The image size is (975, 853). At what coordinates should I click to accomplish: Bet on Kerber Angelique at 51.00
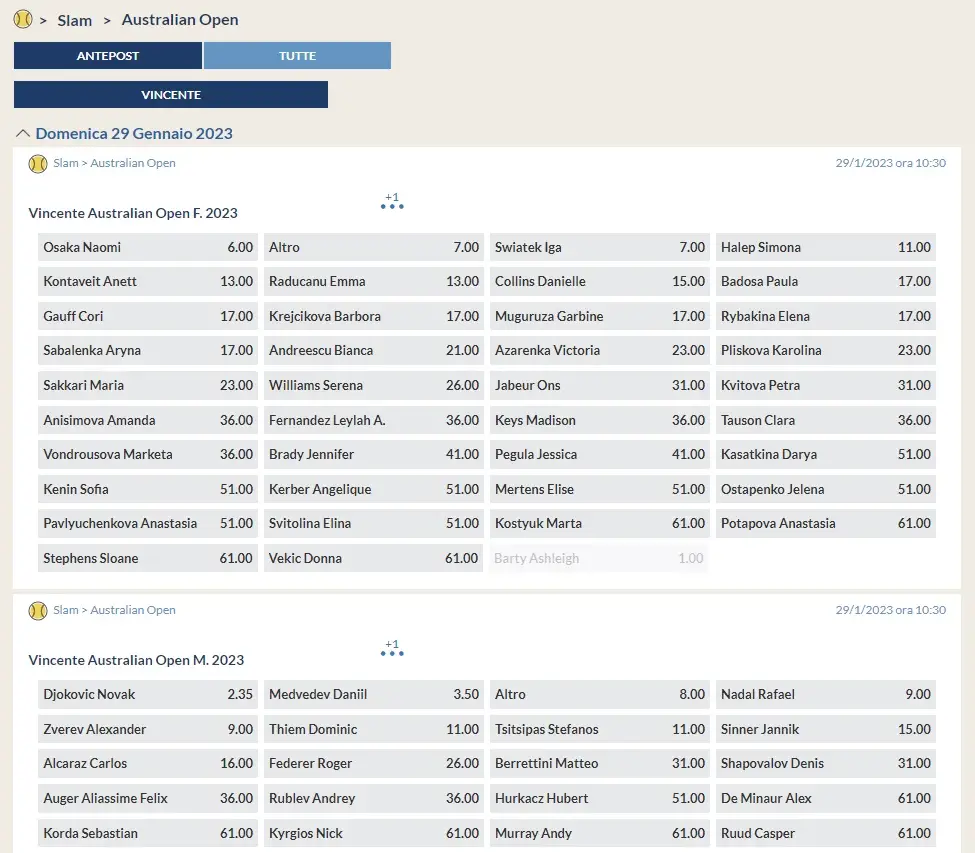click(374, 489)
